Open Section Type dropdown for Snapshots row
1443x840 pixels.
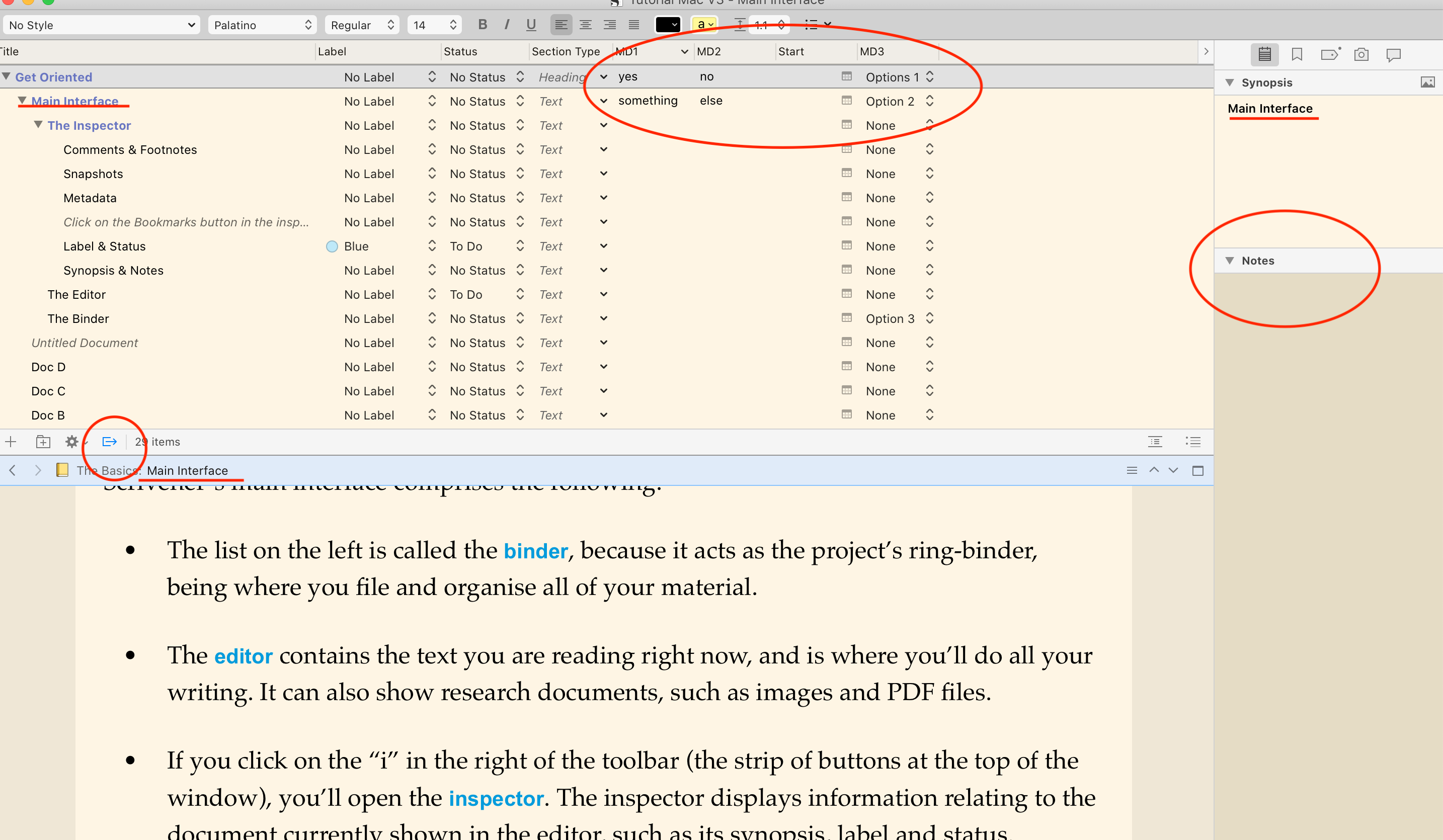point(604,173)
